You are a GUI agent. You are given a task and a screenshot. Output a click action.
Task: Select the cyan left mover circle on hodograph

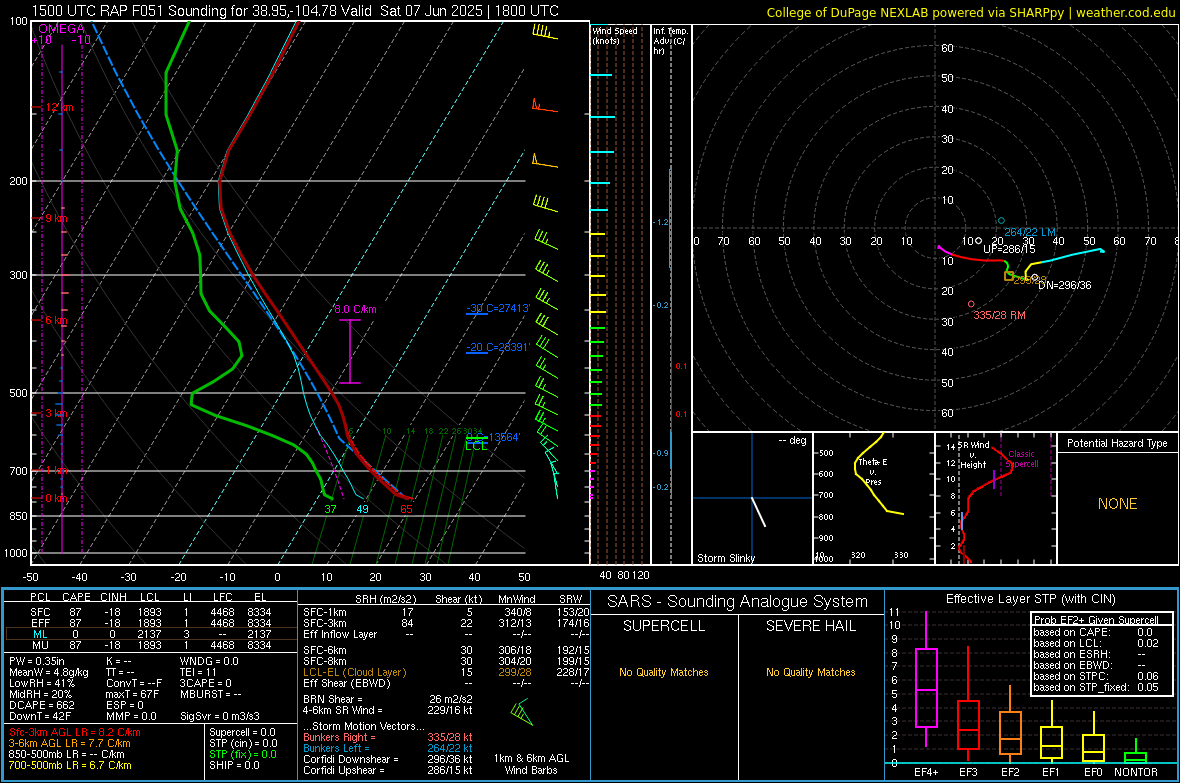pyautogui.click(x=1001, y=221)
